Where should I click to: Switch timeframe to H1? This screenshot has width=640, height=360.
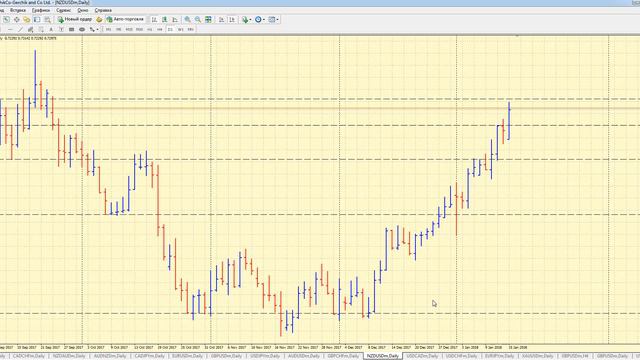click(x=149, y=29)
